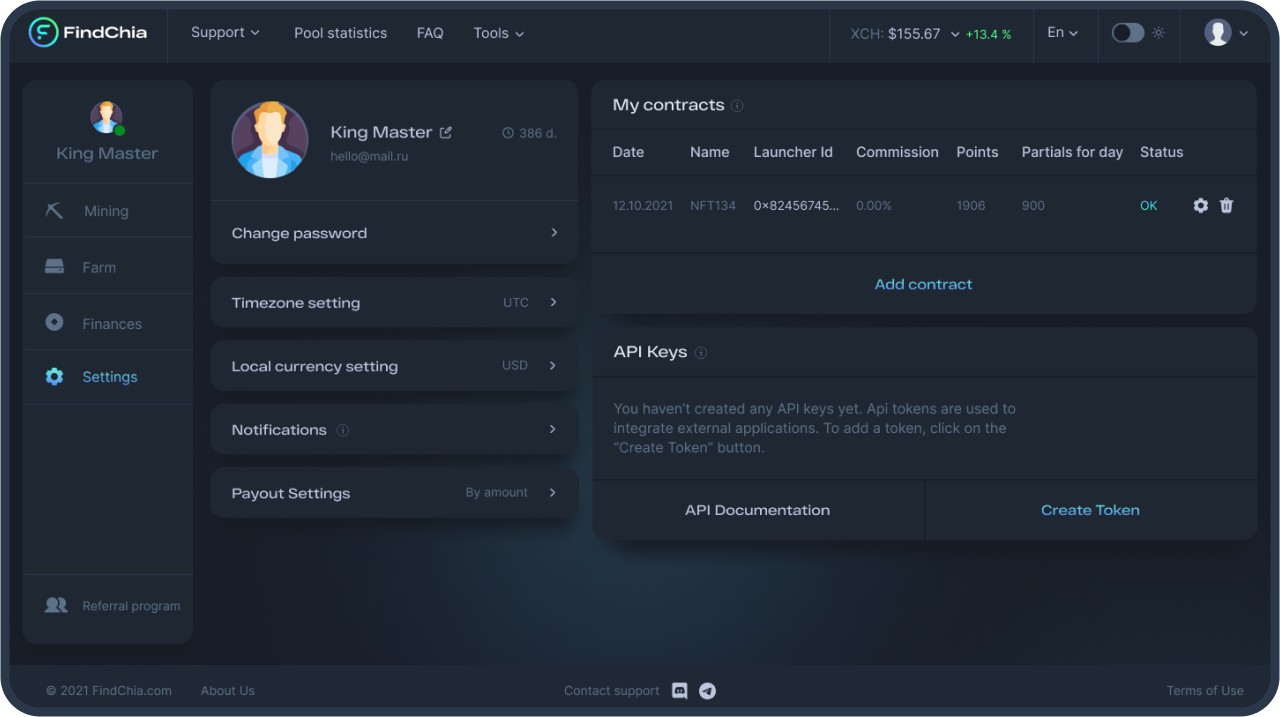Click the Create Token button
This screenshot has height=717, width=1280.
point(1090,510)
